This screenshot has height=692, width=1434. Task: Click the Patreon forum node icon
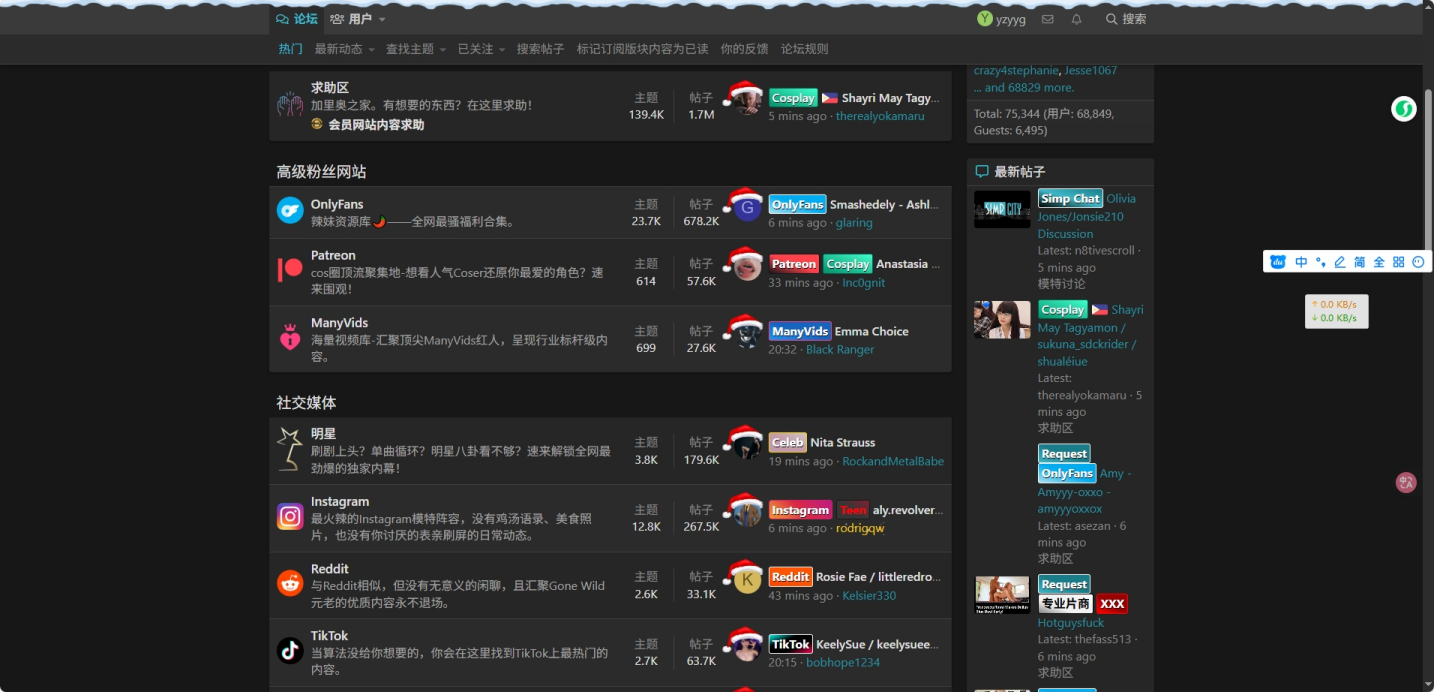[x=290, y=269]
